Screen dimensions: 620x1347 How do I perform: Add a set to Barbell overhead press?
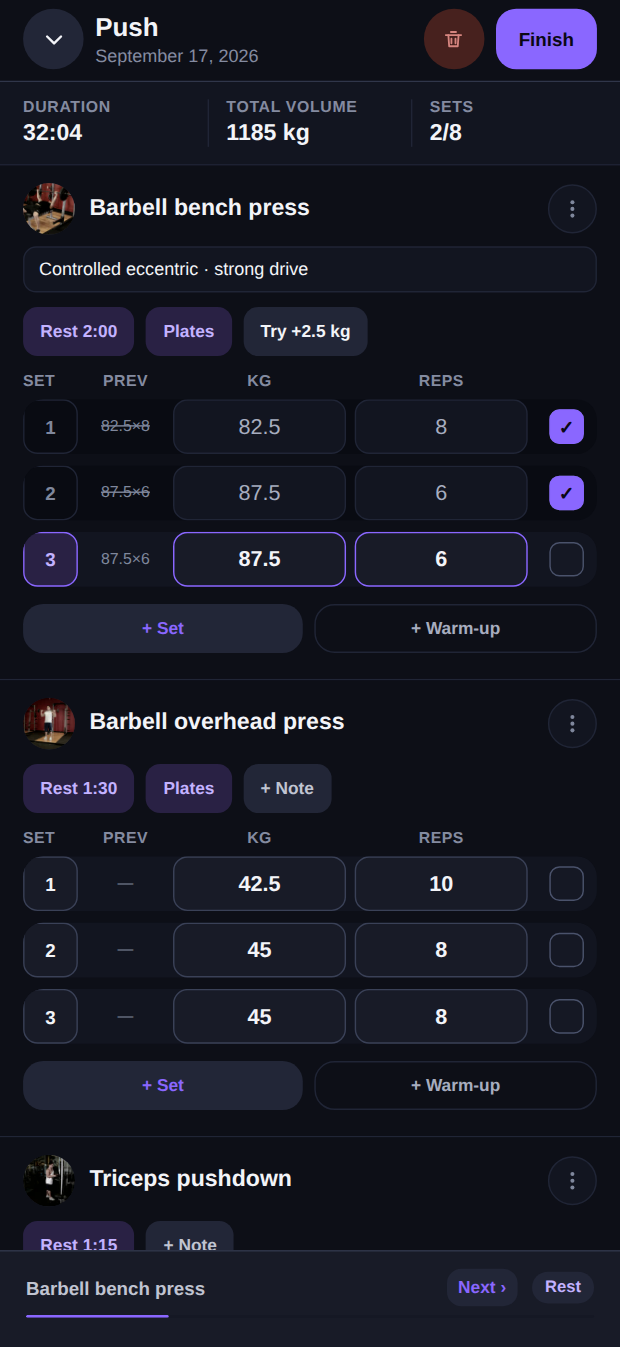pos(163,1085)
